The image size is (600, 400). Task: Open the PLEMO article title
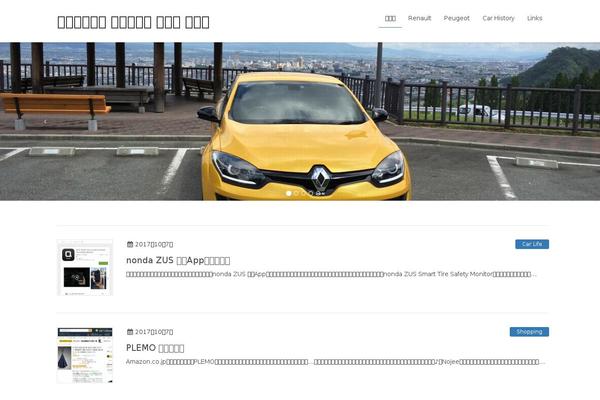click(x=155, y=348)
